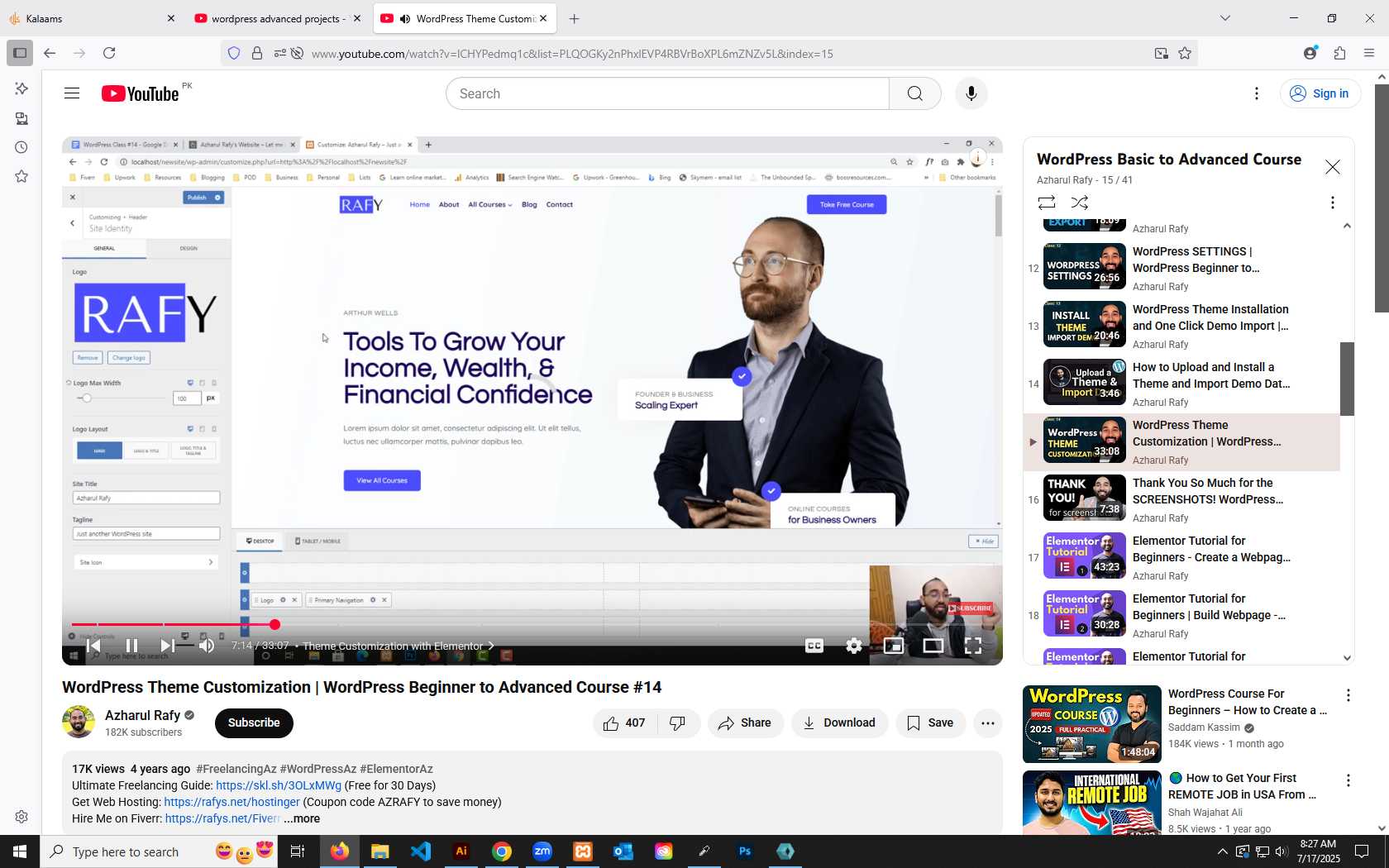Toggle shuffle playlist
The height and width of the screenshot is (868, 1389).
(x=1080, y=203)
